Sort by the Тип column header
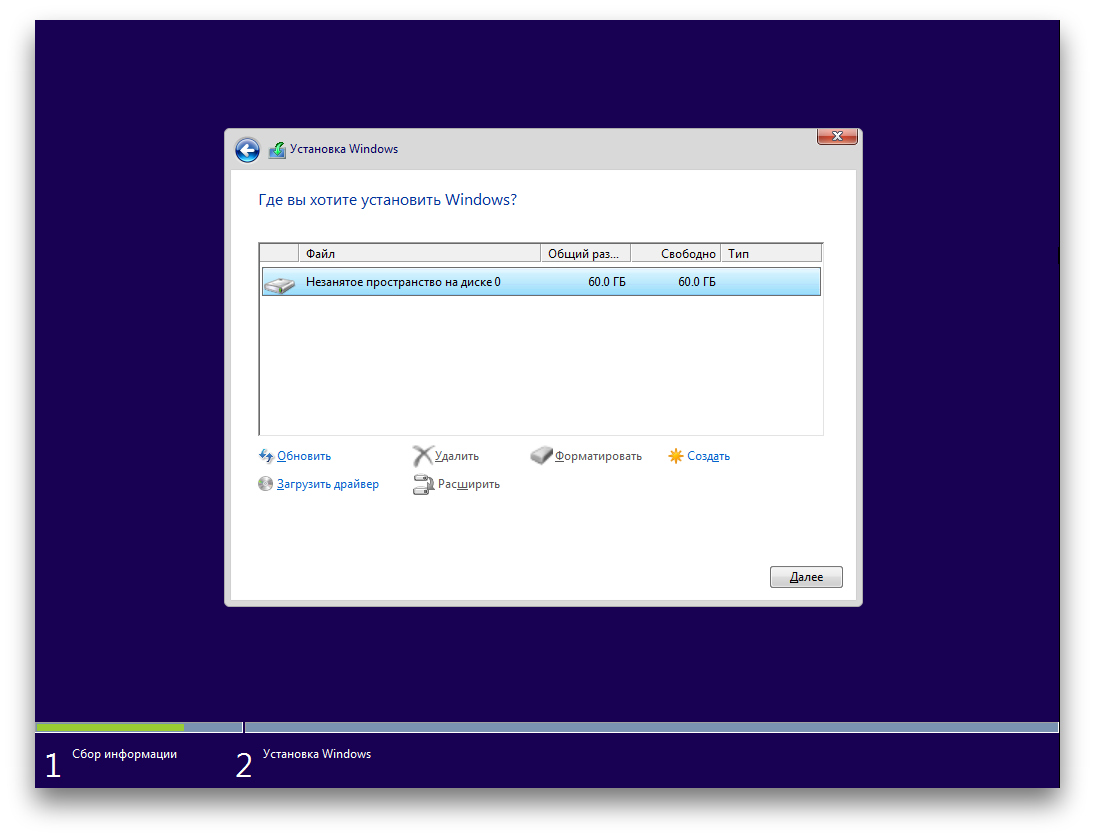1095x838 pixels. click(x=770, y=254)
